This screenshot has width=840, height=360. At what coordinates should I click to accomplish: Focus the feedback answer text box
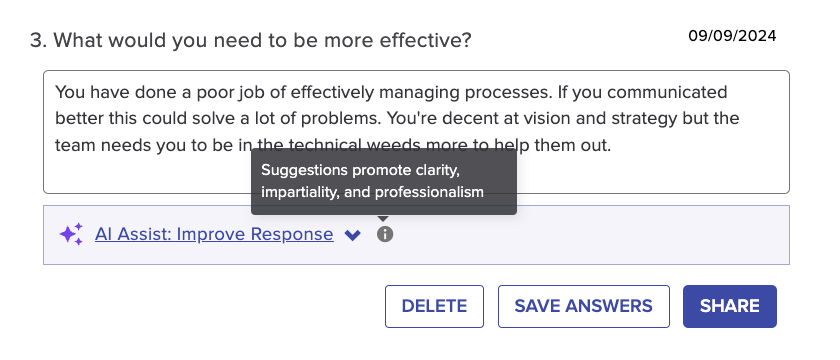tap(416, 132)
